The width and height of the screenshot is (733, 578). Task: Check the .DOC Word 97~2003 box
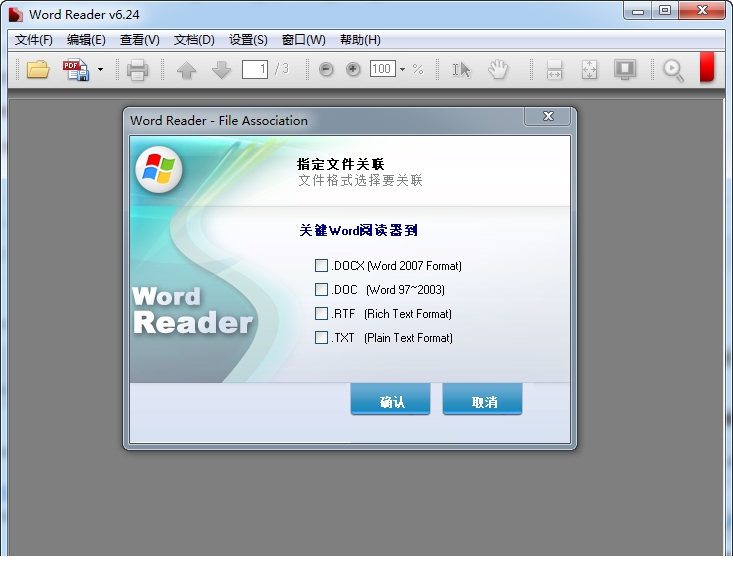click(321, 289)
